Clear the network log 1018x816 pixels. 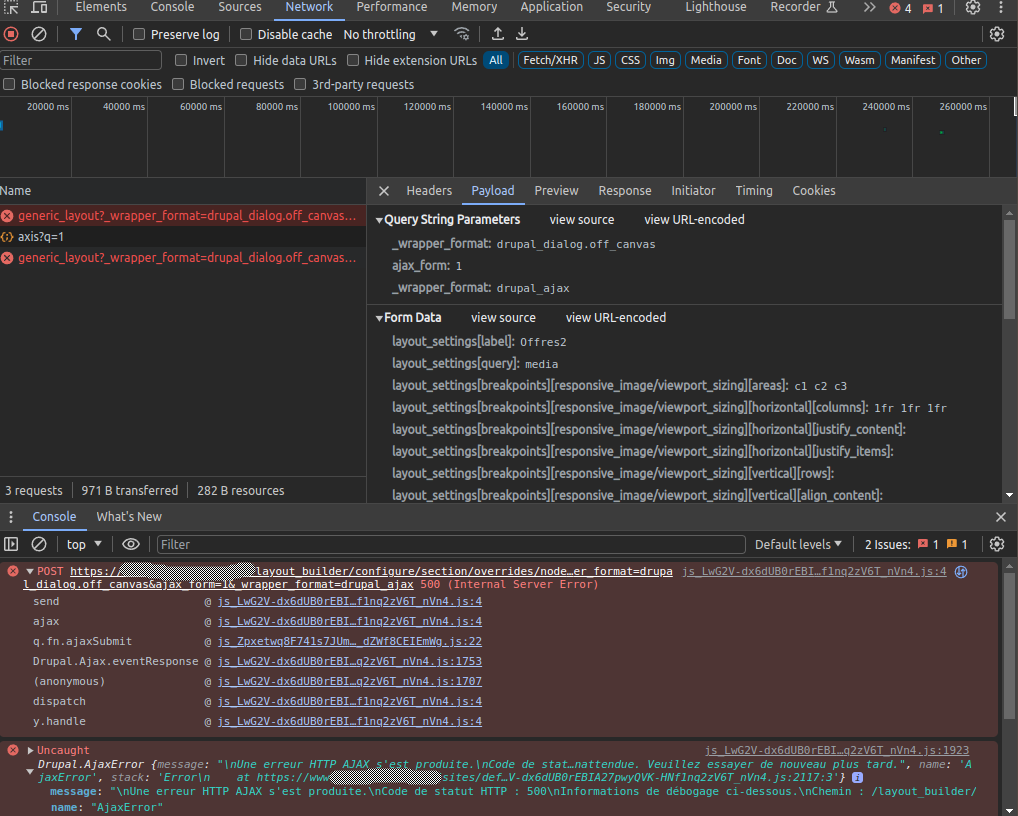[39, 34]
